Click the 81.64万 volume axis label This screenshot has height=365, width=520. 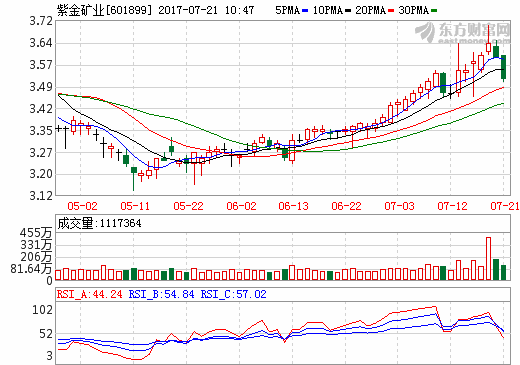pos(31,268)
